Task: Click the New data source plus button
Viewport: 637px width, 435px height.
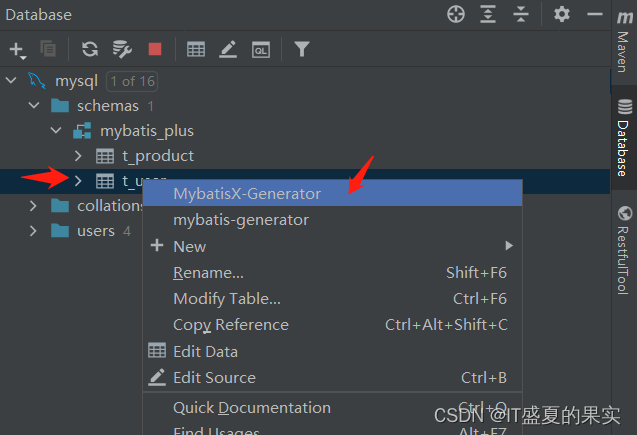Action: (x=17, y=50)
